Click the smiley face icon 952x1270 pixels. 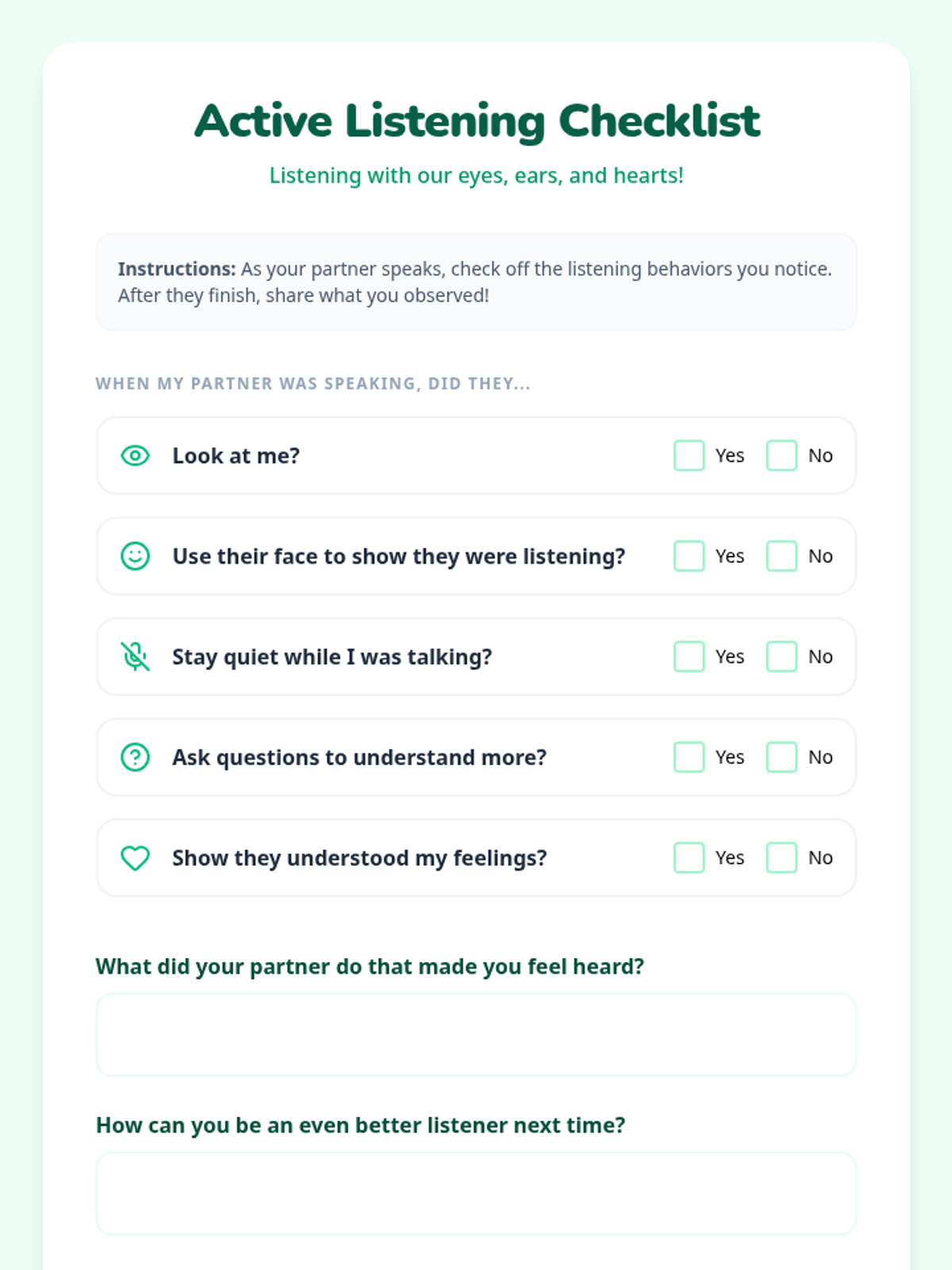point(135,556)
